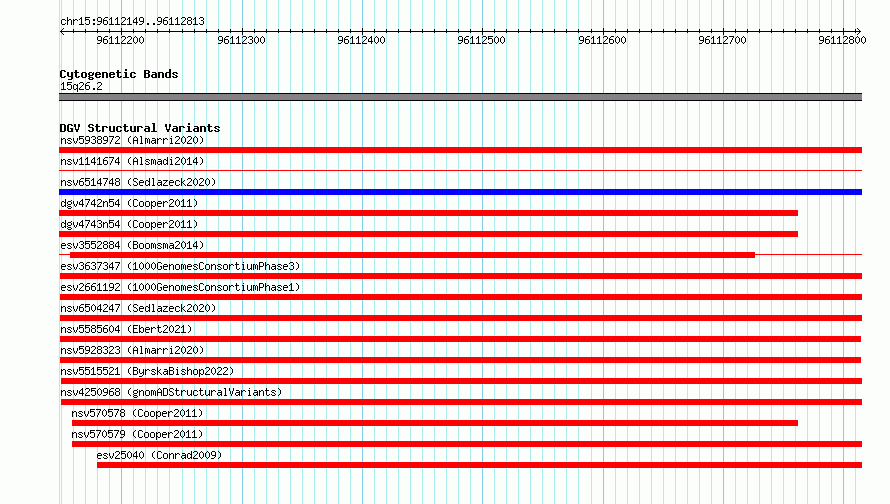The height and width of the screenshot is (504, 890).
Task: Click ruler position 96112800
Action: (x=842, y=40)
